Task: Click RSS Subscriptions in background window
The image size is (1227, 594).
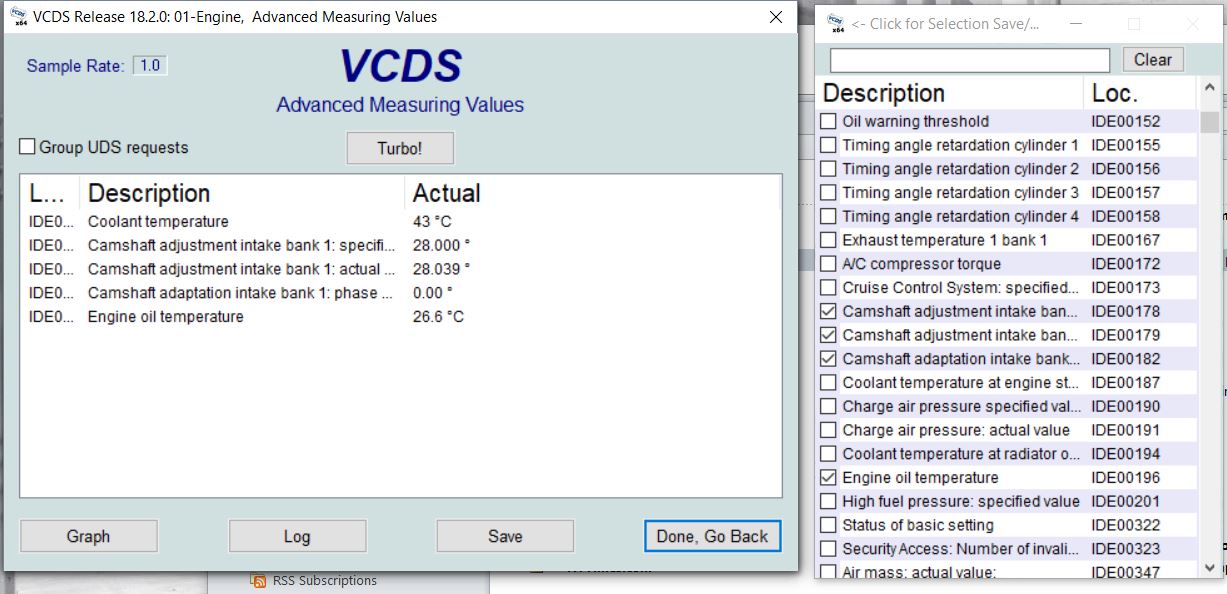Action: (x=324, y=581)
